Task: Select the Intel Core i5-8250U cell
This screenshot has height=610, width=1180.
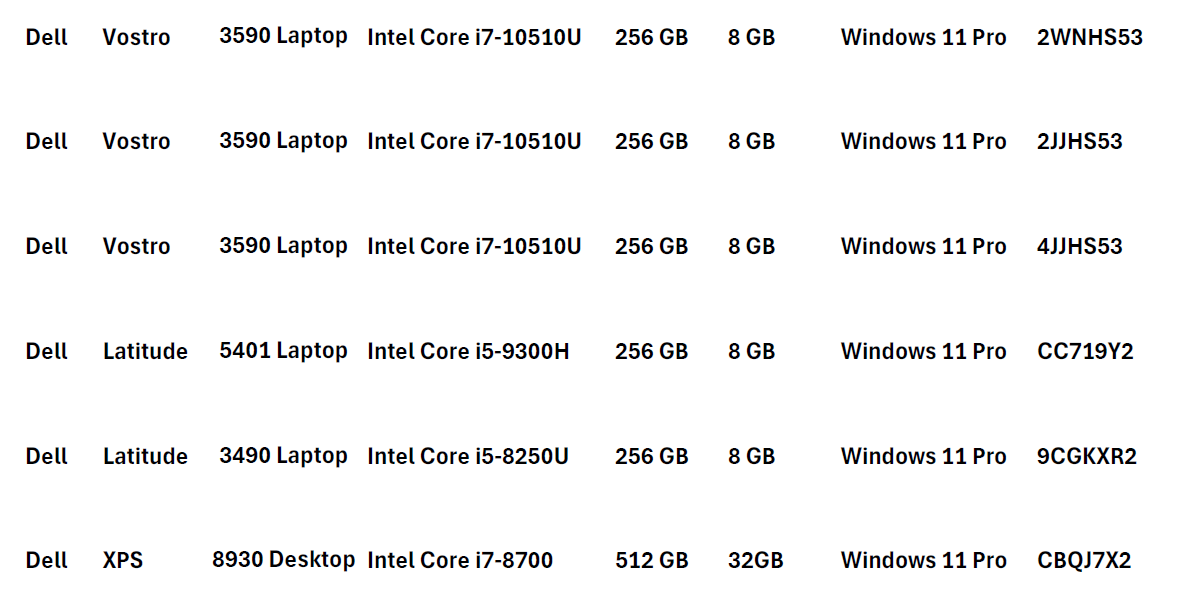Action: 467,456
